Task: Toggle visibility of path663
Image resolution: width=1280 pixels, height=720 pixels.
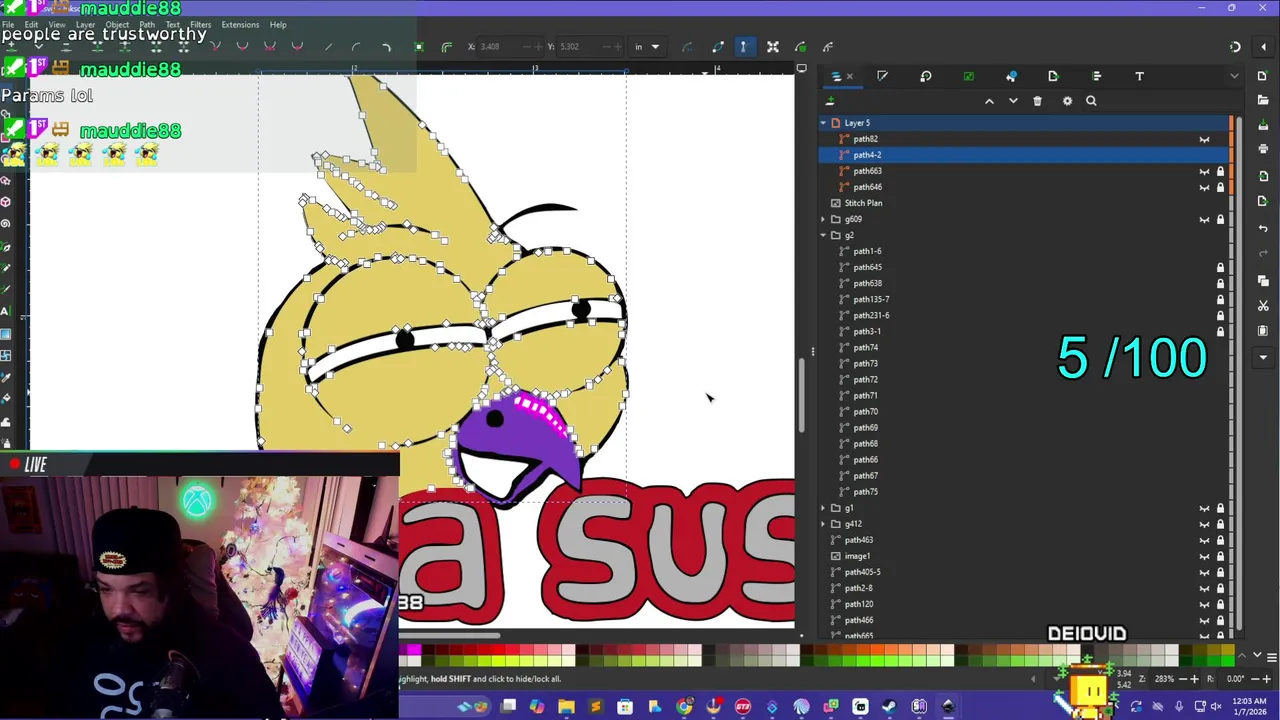Action: pyautogui.click(x=1204, y=171)
